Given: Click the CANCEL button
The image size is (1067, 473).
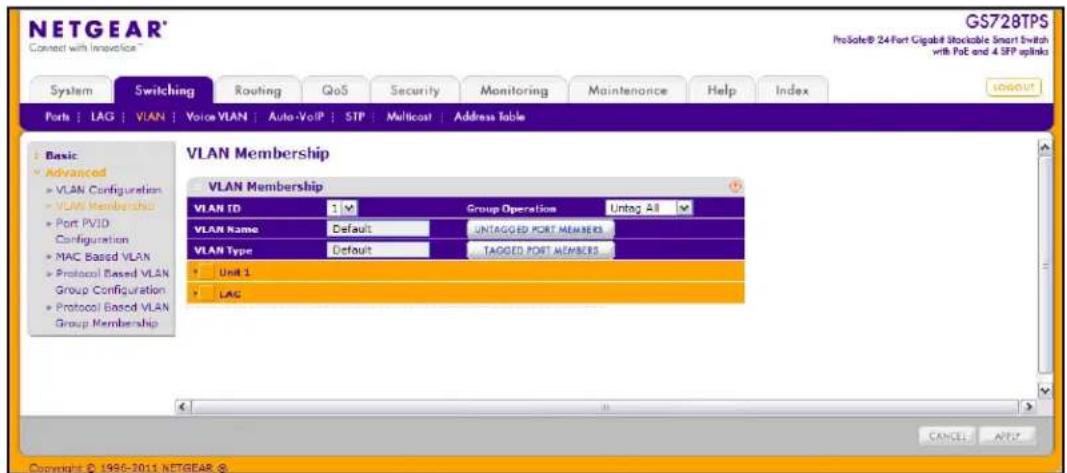Looking at the screenshot, I should (x=947, y=434).
